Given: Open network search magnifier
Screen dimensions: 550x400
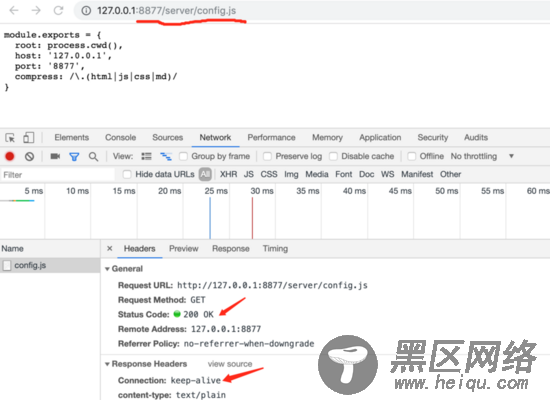Looking at the screenshot, I should pos(93,156).
